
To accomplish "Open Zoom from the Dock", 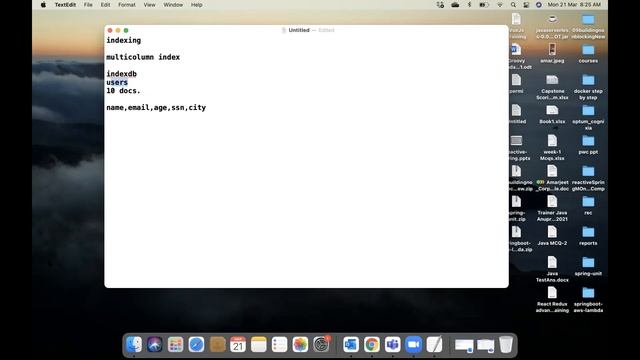I will 413,344.
